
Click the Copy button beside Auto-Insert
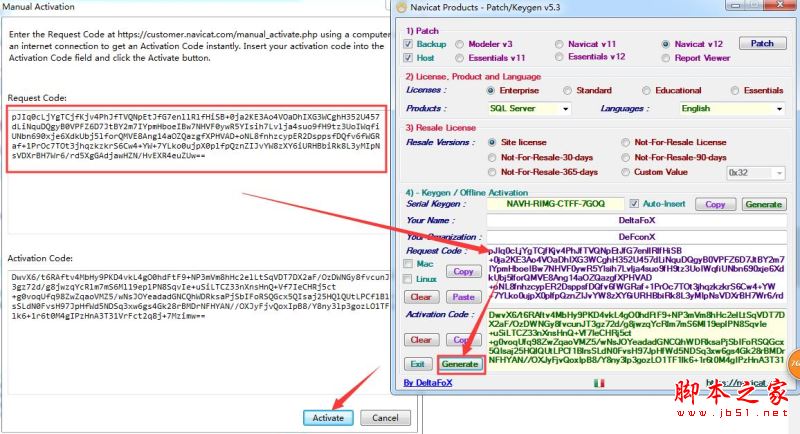[x=715, y=204]
